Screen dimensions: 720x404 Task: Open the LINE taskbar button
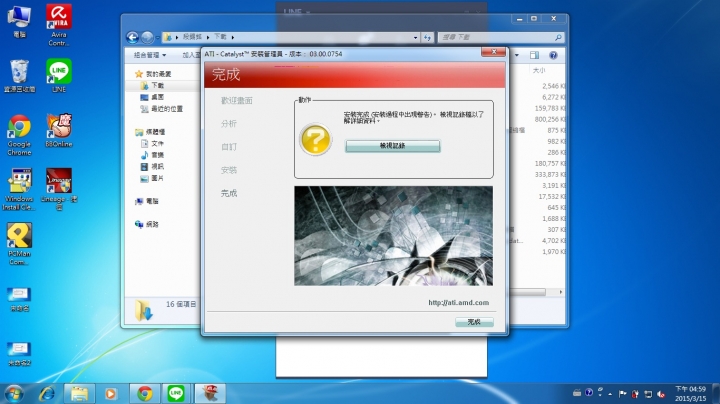(176, 394)
